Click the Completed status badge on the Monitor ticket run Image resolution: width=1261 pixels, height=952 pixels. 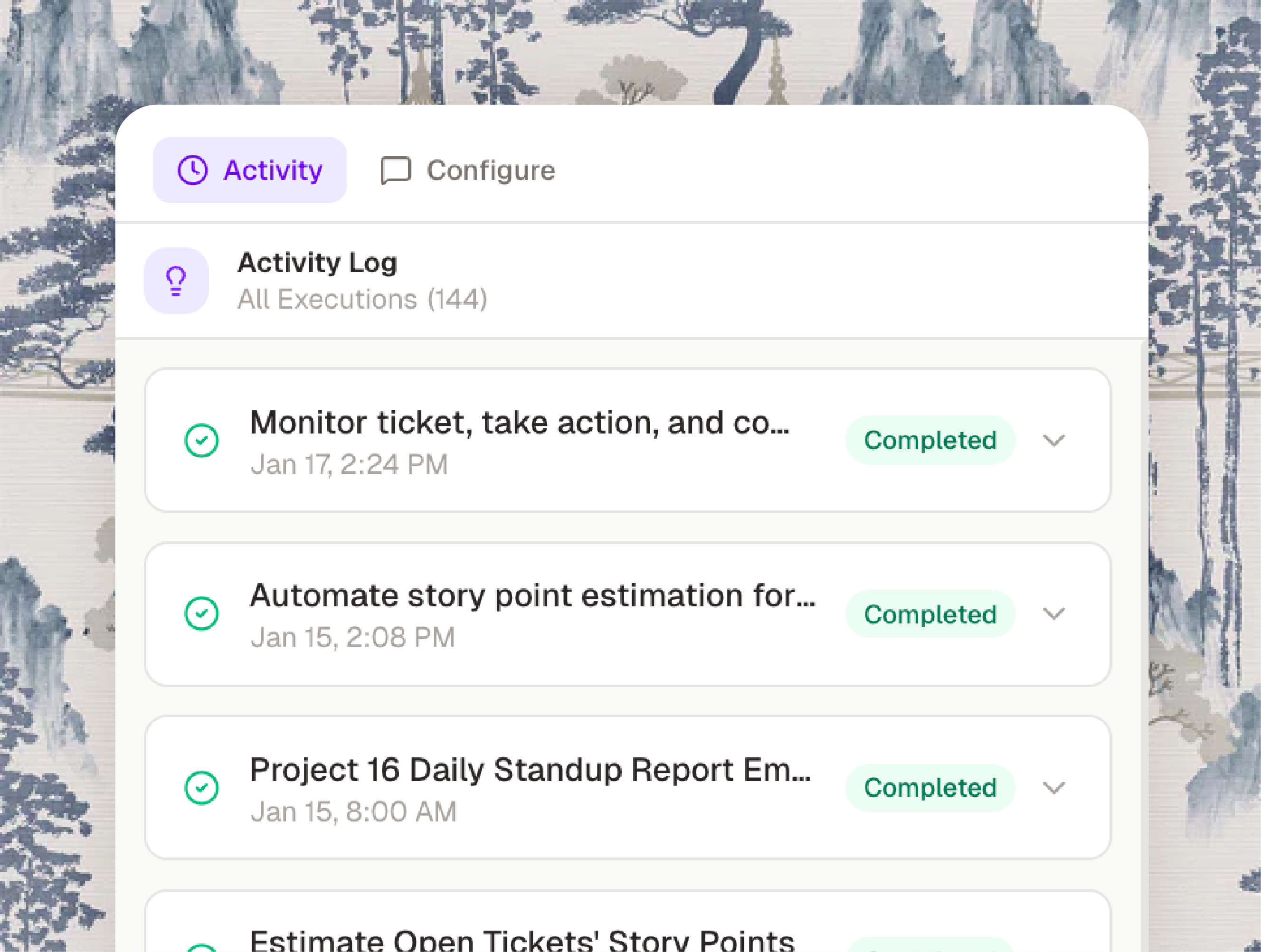[x=930, y=440]
